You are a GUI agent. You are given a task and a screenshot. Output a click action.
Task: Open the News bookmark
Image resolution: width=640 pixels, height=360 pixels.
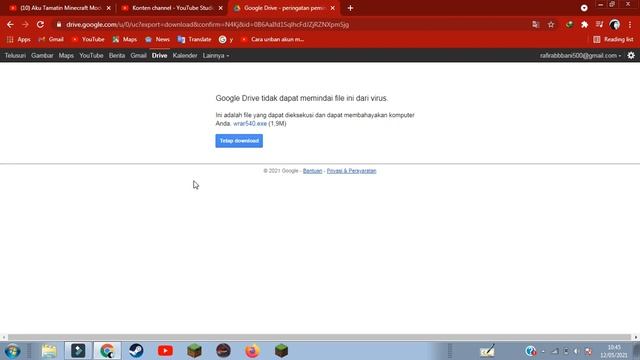(157, 39)
